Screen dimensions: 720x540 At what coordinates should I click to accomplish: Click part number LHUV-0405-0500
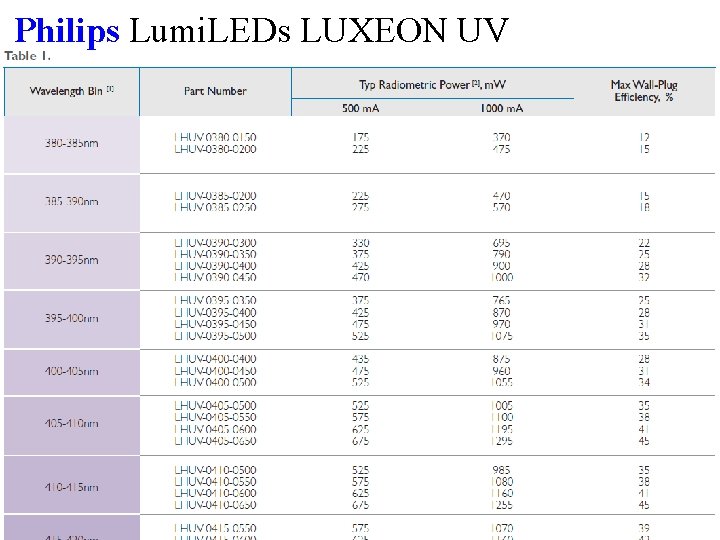tap(215, 406)
